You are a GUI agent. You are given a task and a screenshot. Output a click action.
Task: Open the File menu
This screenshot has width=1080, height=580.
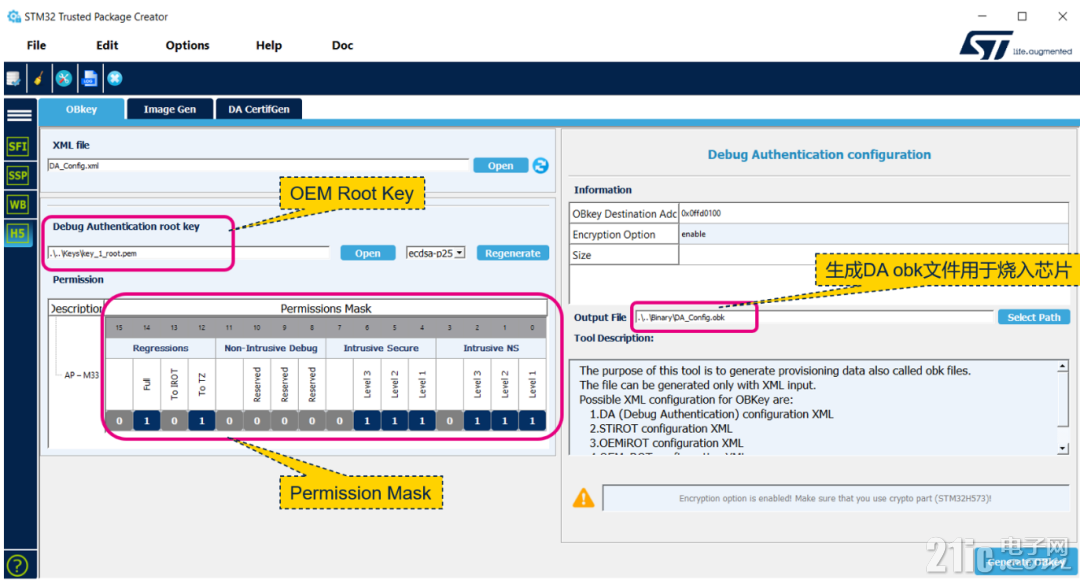(x=37, y=45)
